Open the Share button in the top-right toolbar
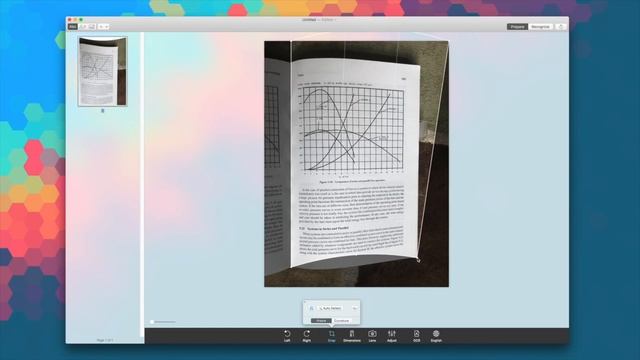 tap(561, 27)
